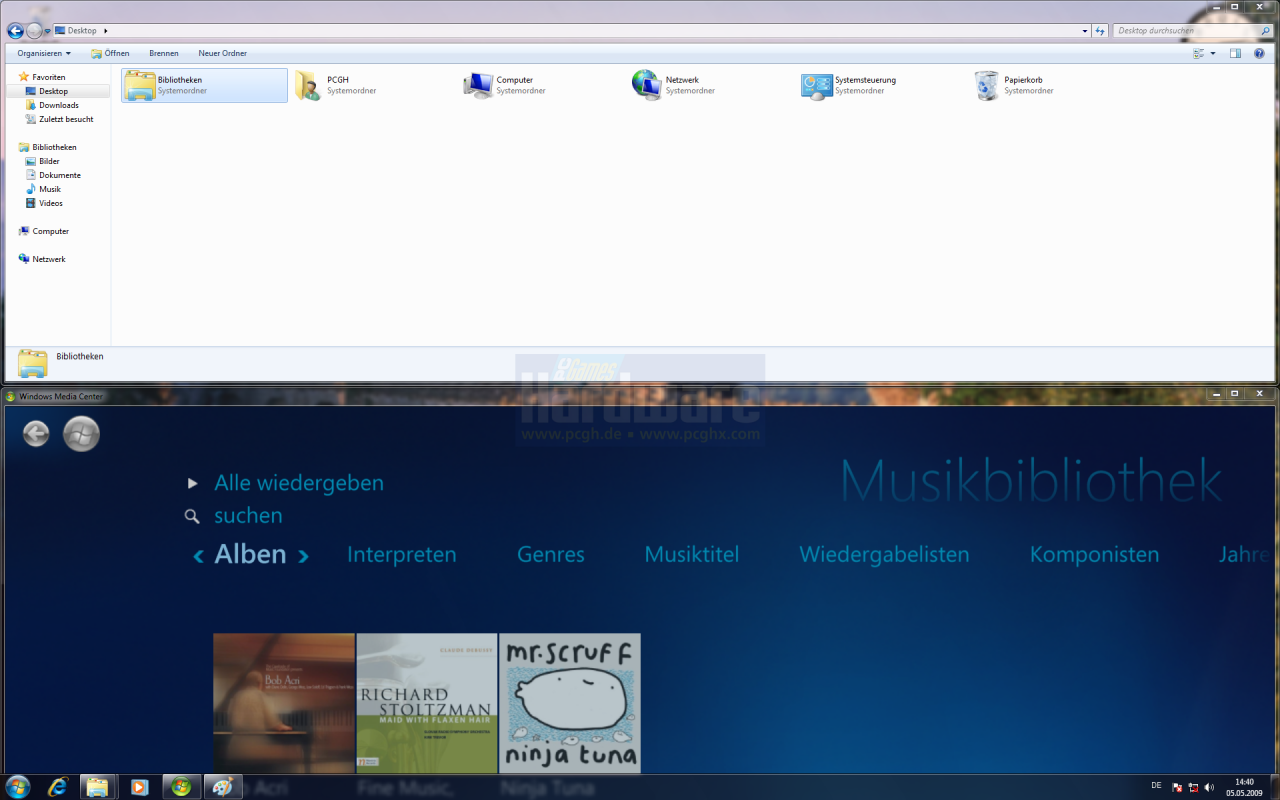Switch to the Musiktitel category
Viewport: 1280px width, 800px height.
click(x=692, y=555)
